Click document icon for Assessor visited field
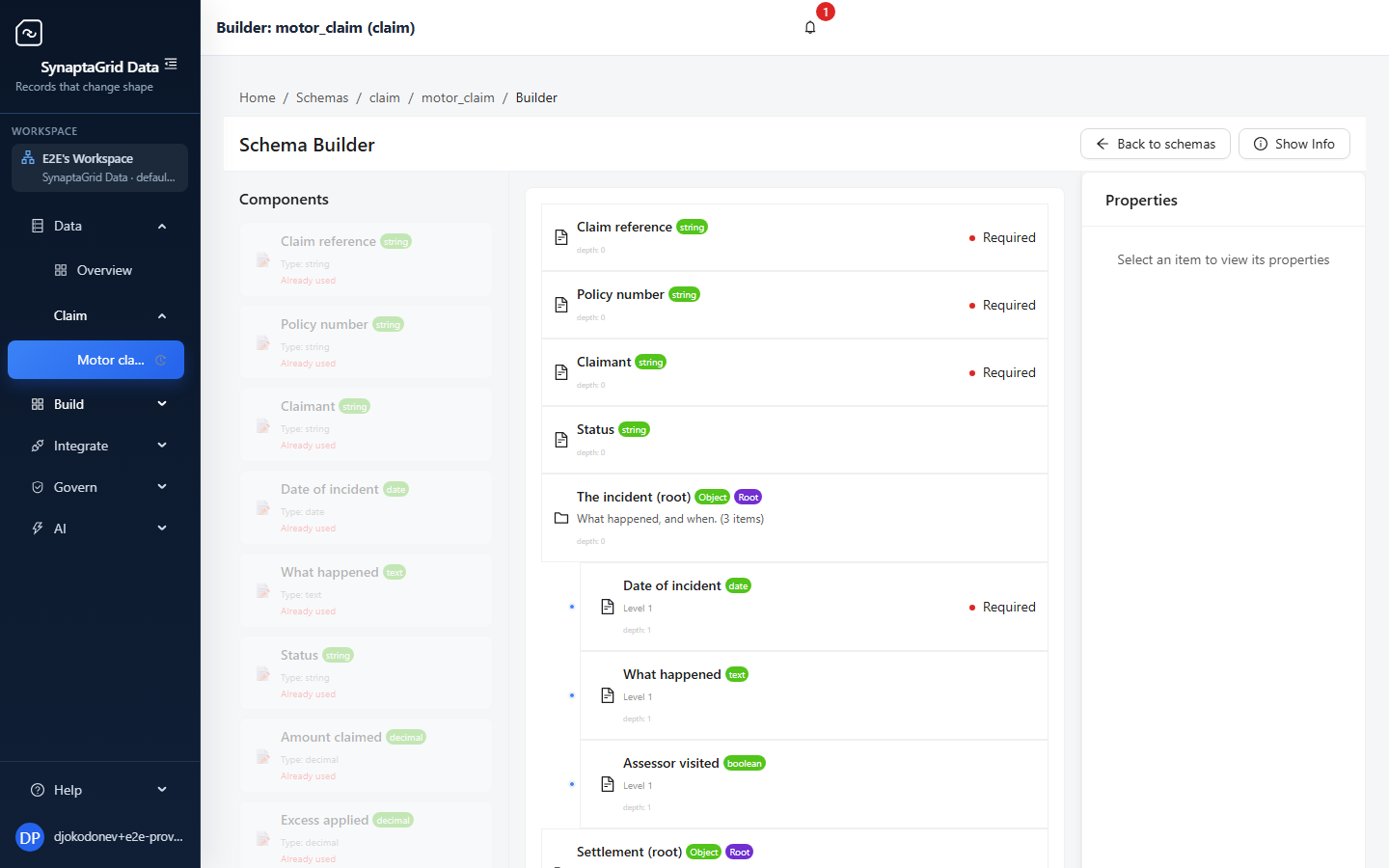The image size is (1389, 868). [608, 784]
